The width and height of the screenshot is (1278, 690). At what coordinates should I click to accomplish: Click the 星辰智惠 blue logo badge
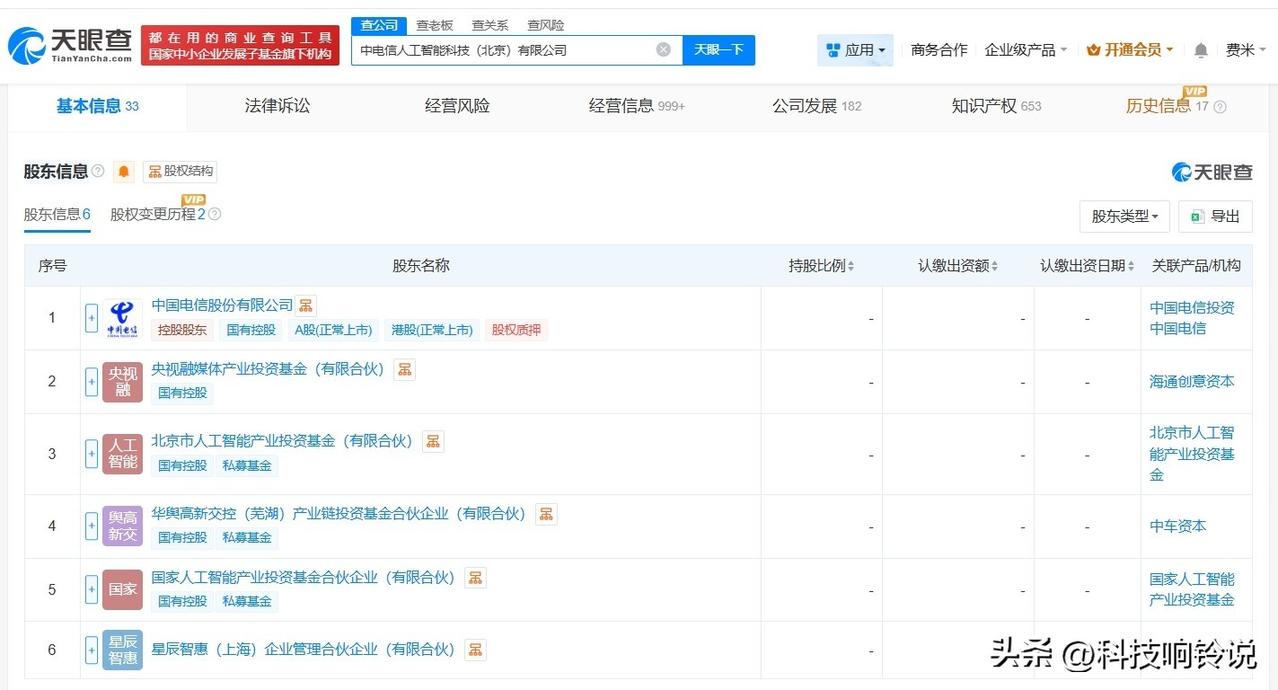[123, 650]
